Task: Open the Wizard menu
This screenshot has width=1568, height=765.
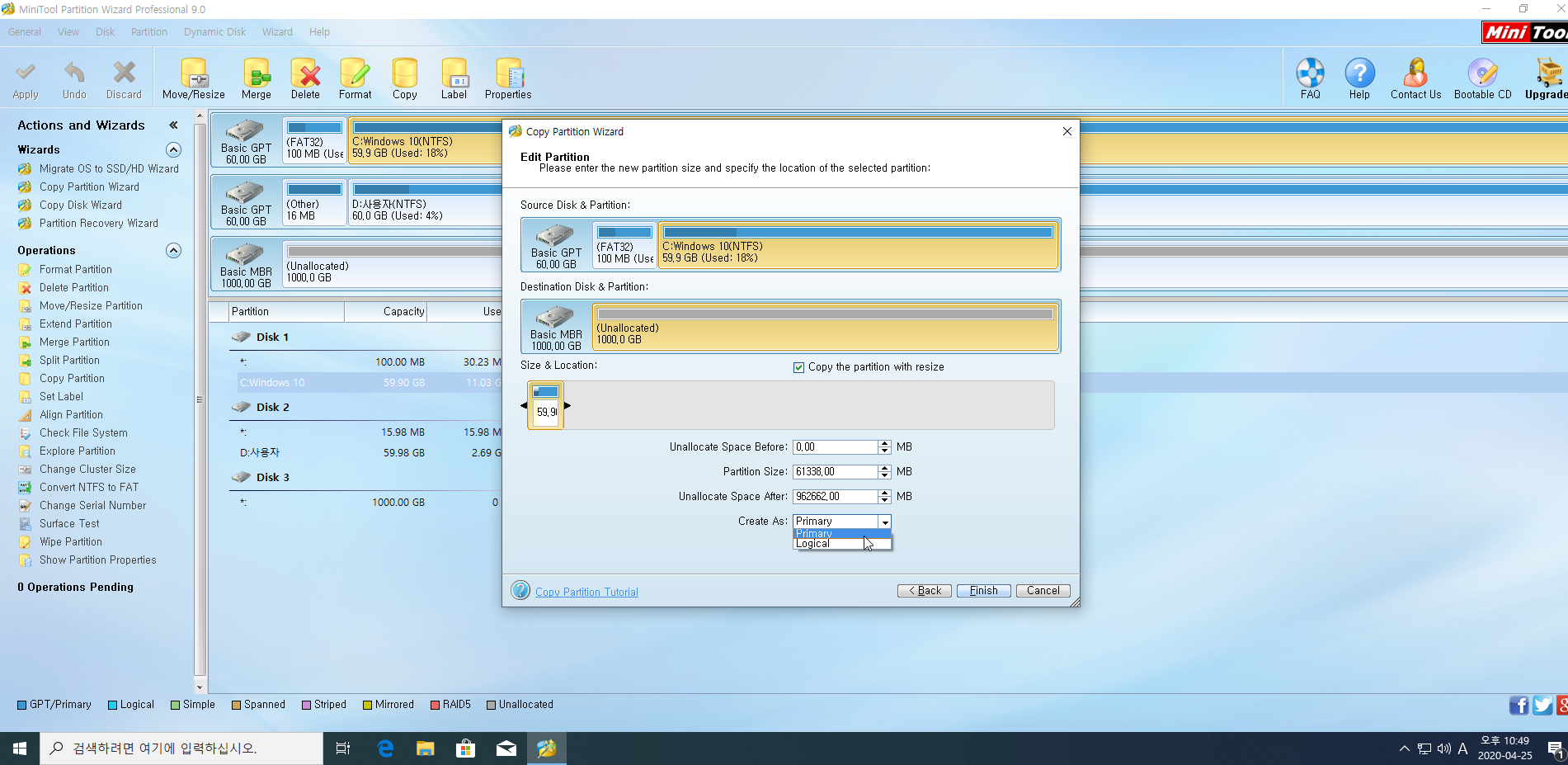Action: coord(277,32)
